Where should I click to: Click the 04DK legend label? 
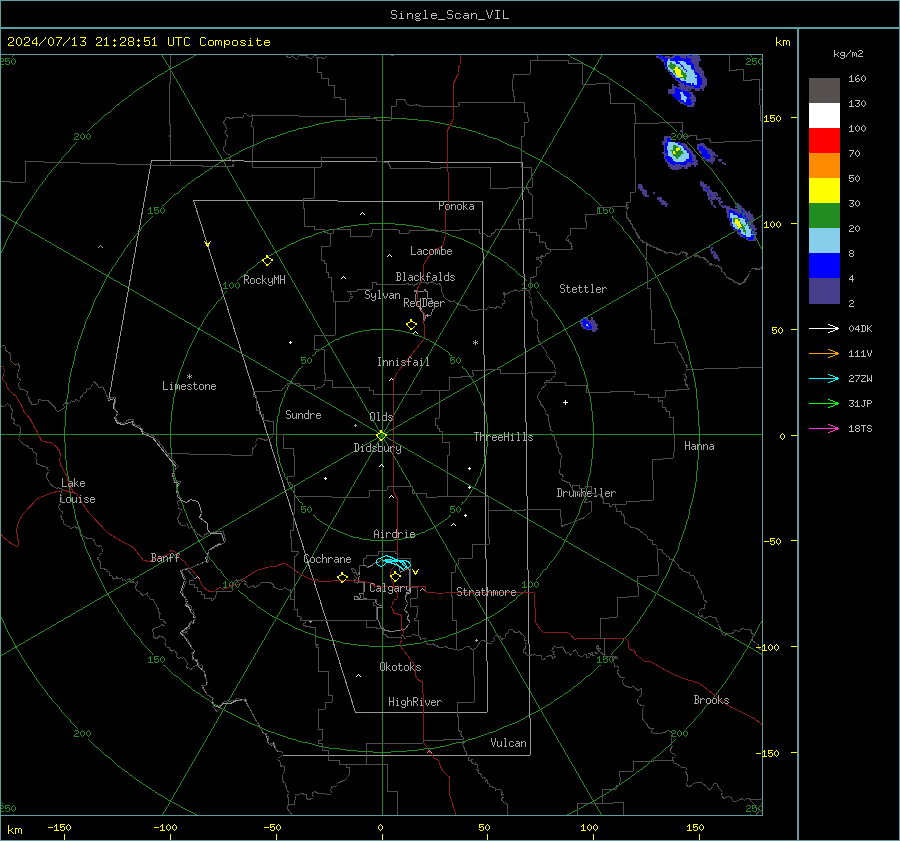(x=860, y=328)
